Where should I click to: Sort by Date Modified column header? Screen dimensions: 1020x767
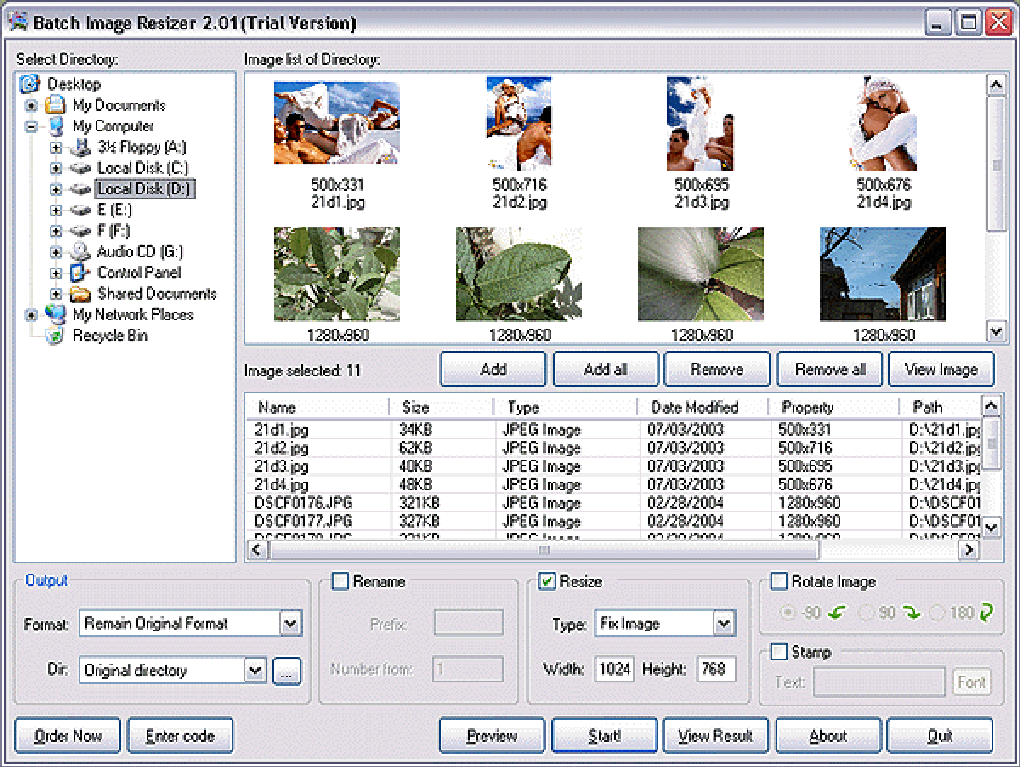(703, 407)
